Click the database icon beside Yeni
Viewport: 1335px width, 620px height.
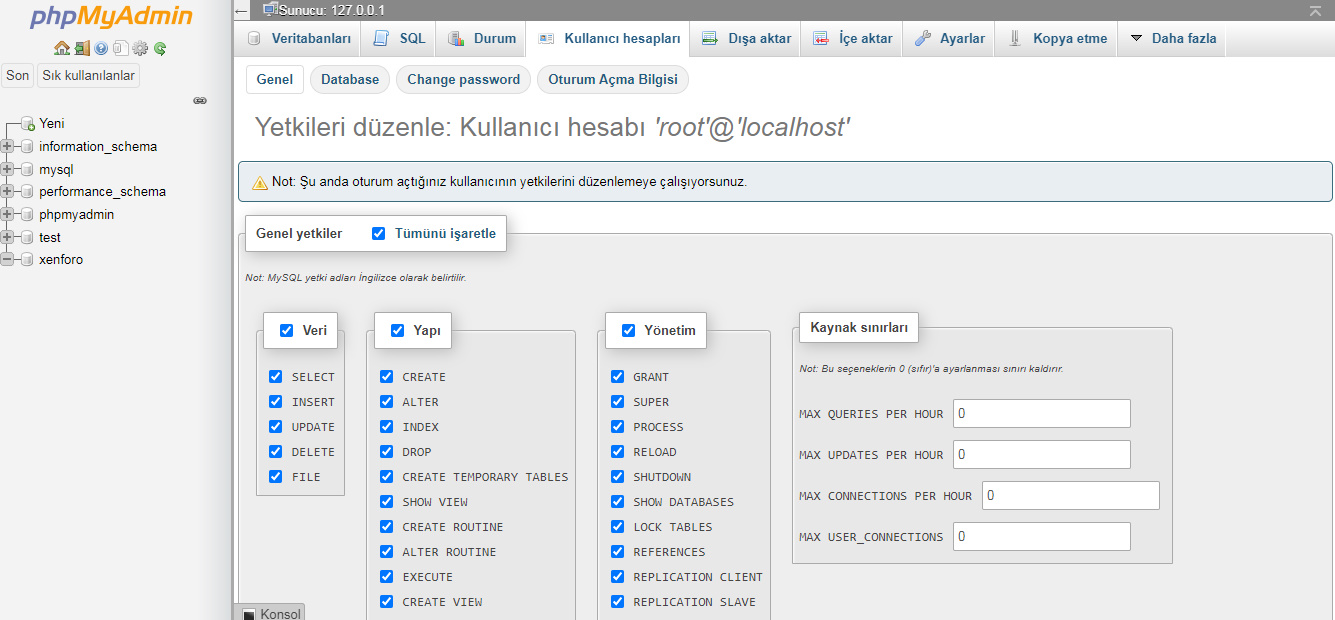(x=27, y=124)
